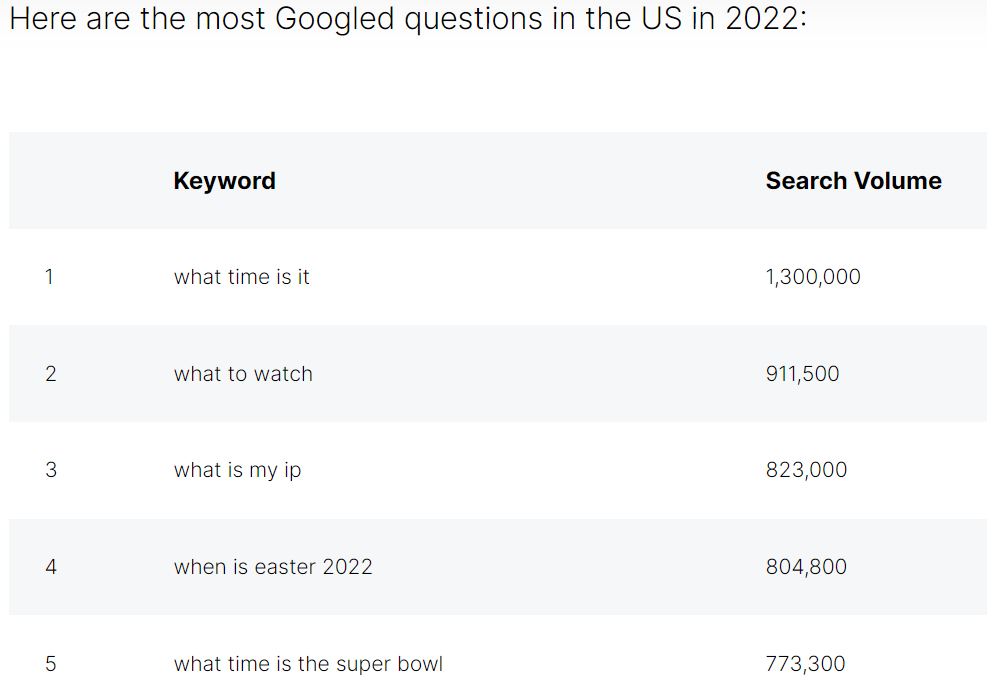Click the 911,500 search volume value

(803, 374)
